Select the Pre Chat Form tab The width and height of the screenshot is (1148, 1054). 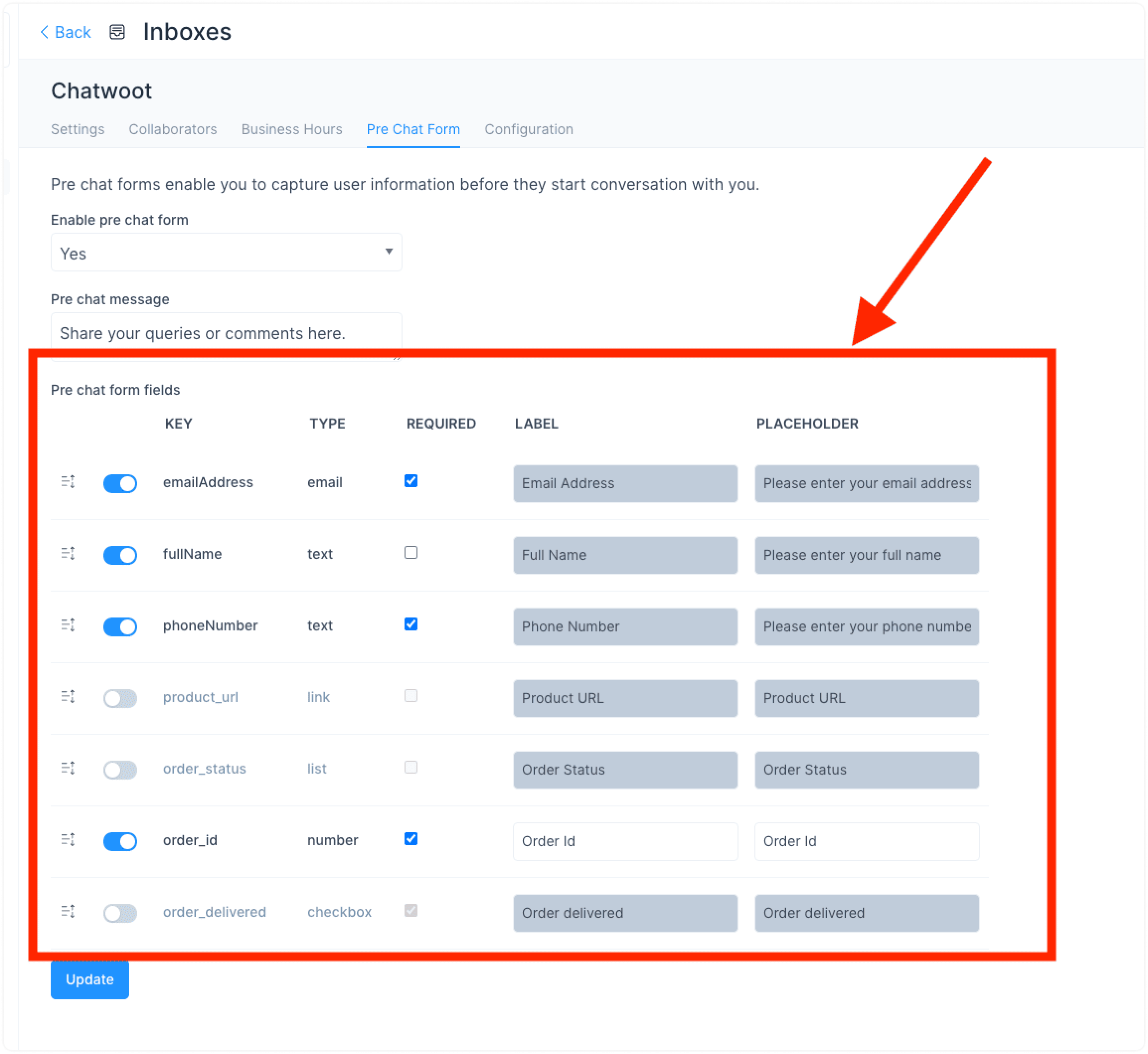[x=413, y=129]
